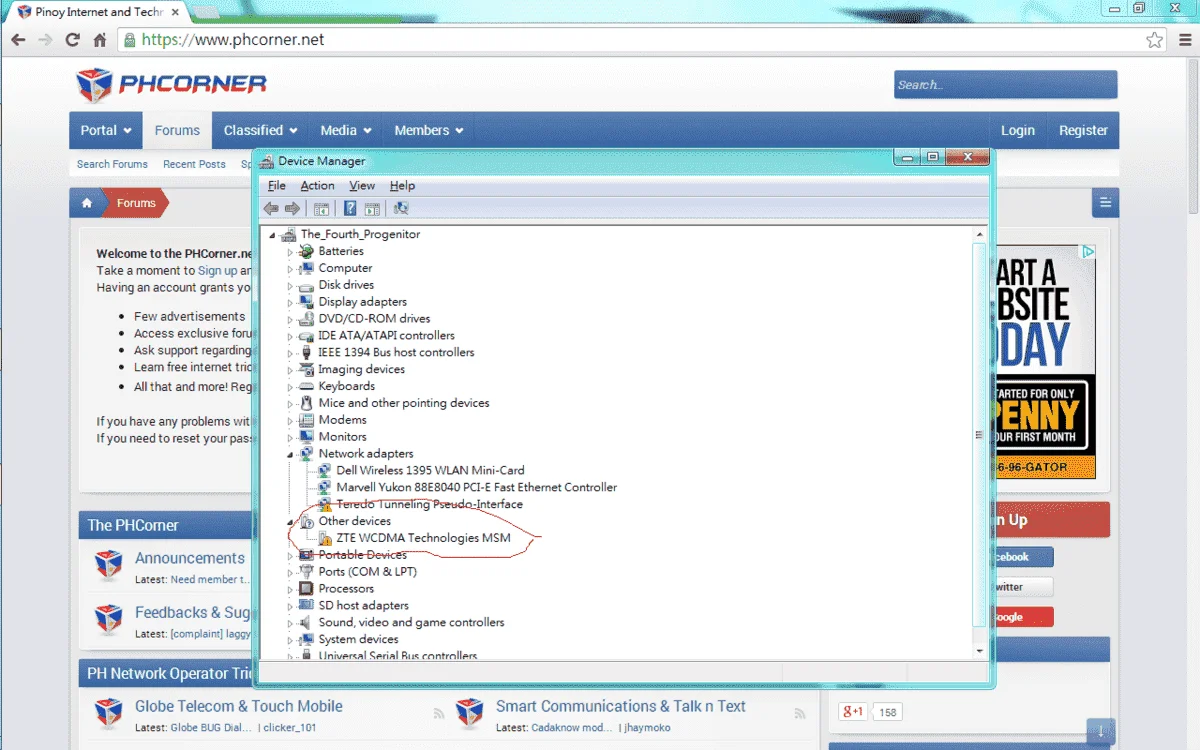Click the Show/Hide Console Tree toolbar icon

tap(321, 208)
